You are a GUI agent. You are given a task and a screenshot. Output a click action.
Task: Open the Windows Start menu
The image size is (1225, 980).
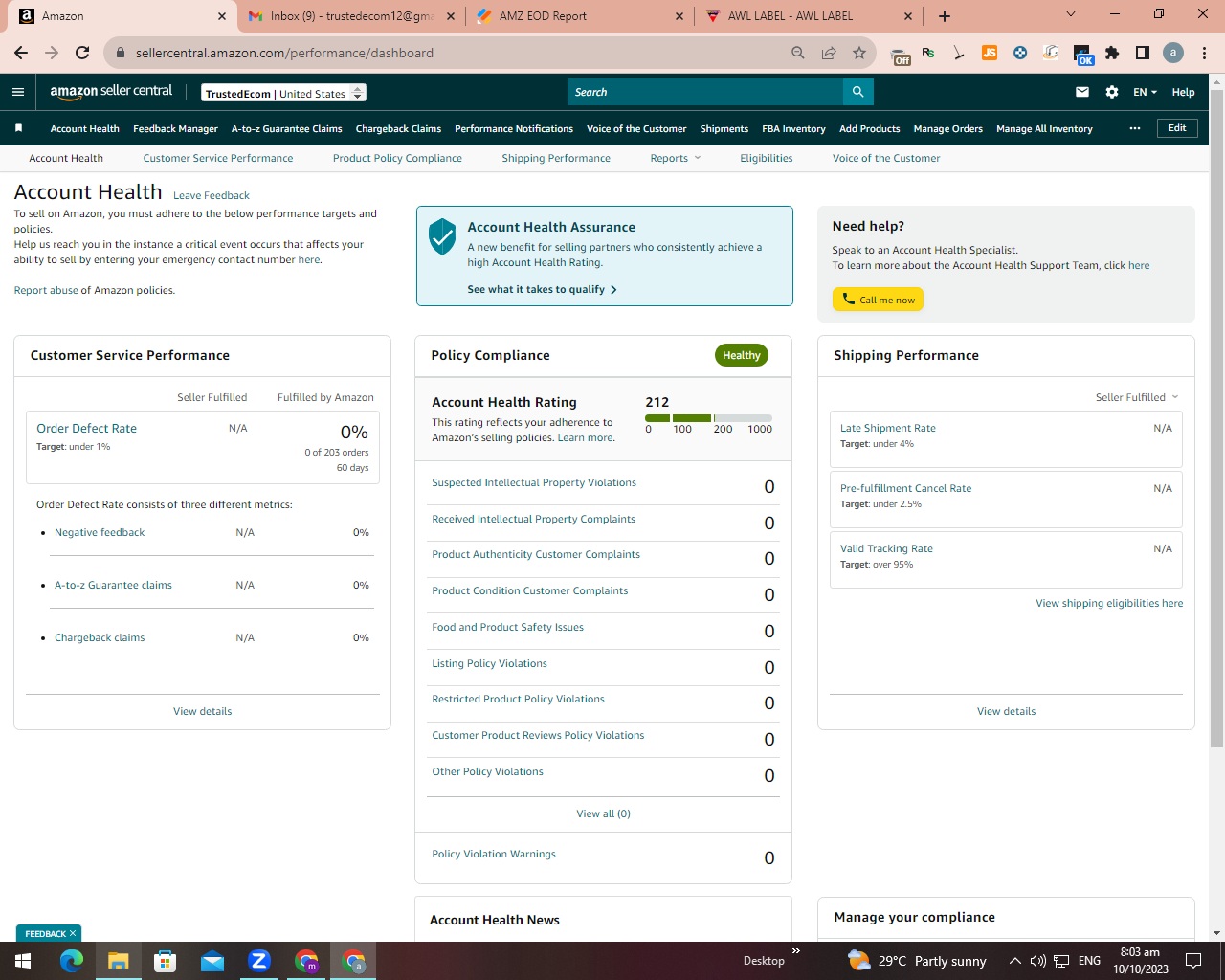pos(23,961)
